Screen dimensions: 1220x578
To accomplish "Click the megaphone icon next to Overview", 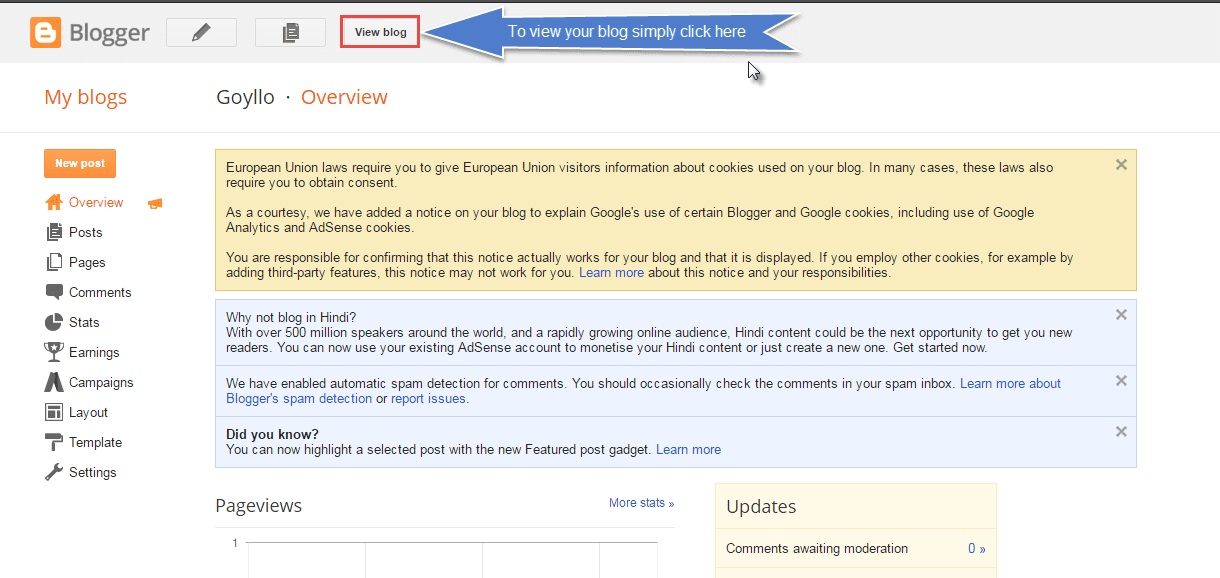I will click(155, 203).
